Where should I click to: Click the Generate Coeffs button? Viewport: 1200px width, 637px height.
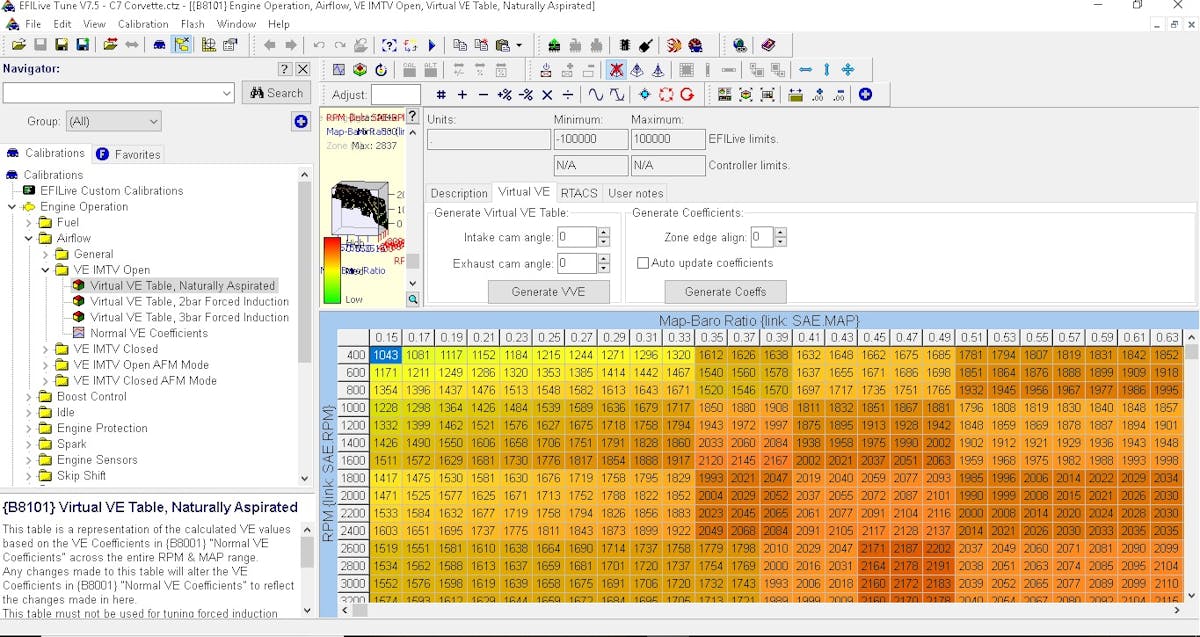[x=725, y=292]
